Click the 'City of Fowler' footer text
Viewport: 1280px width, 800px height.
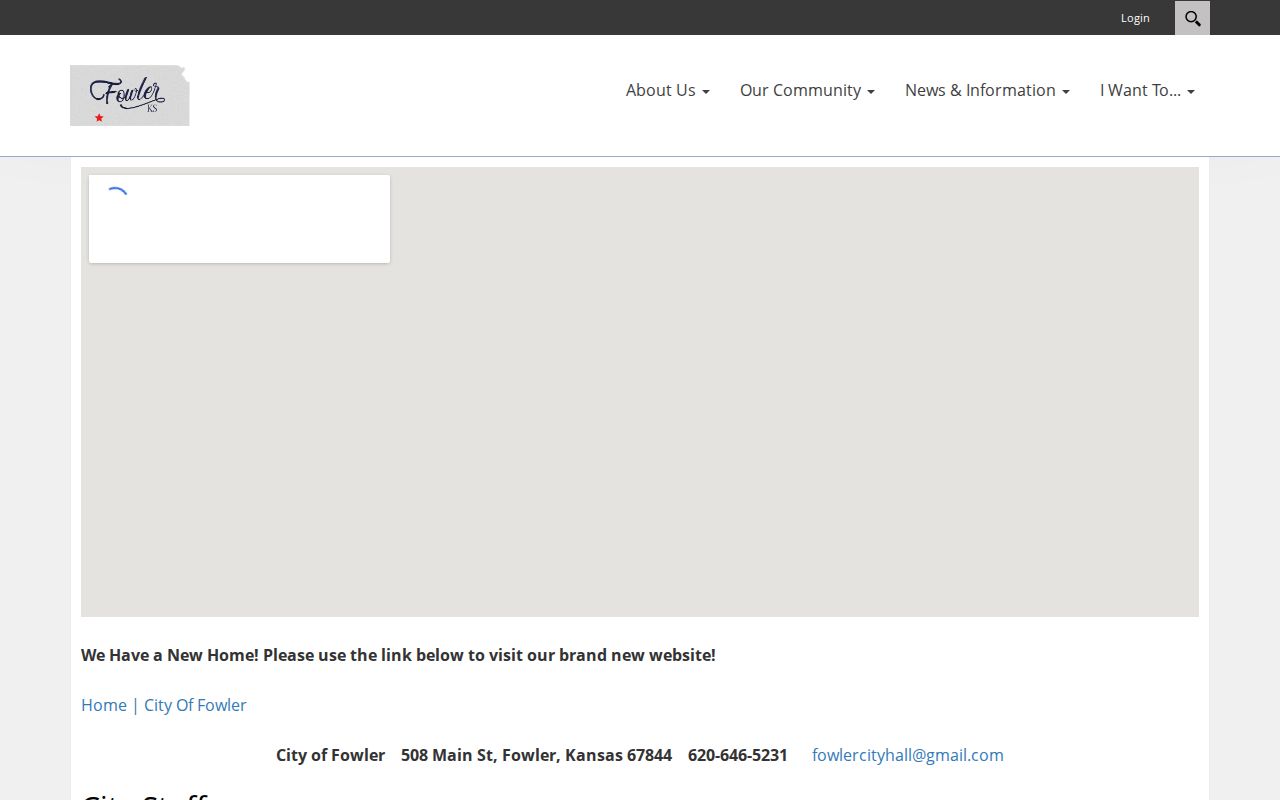click(x=330, y=755)
